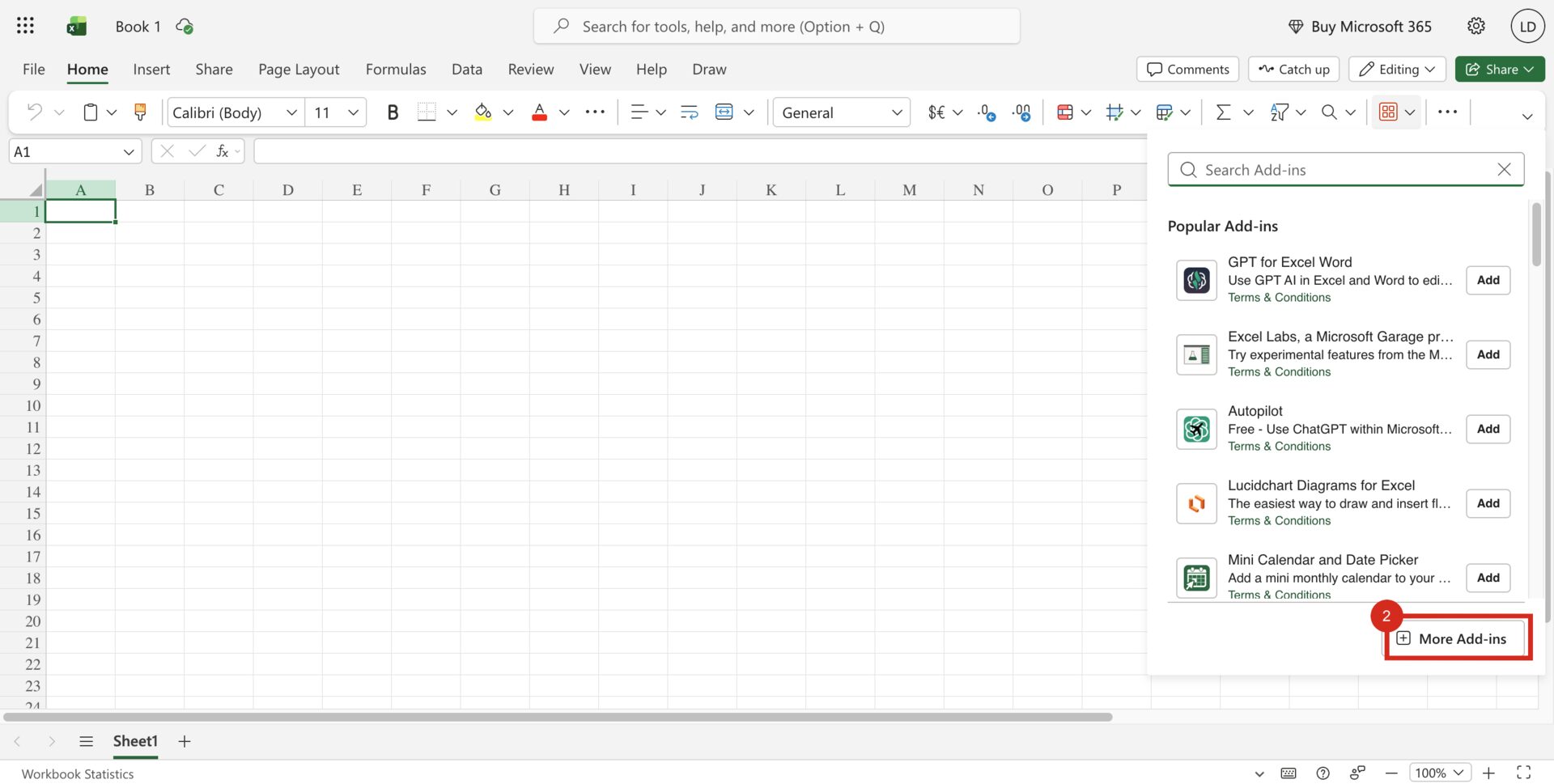Expand the paste options arrow
Screen dimensions: 1554x784
coord(112,112)
